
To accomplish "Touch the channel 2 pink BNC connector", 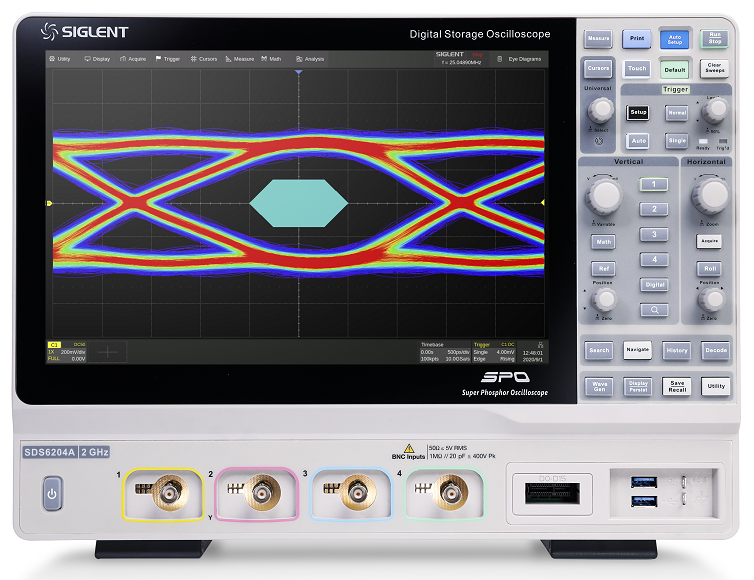I will [262, 492].
